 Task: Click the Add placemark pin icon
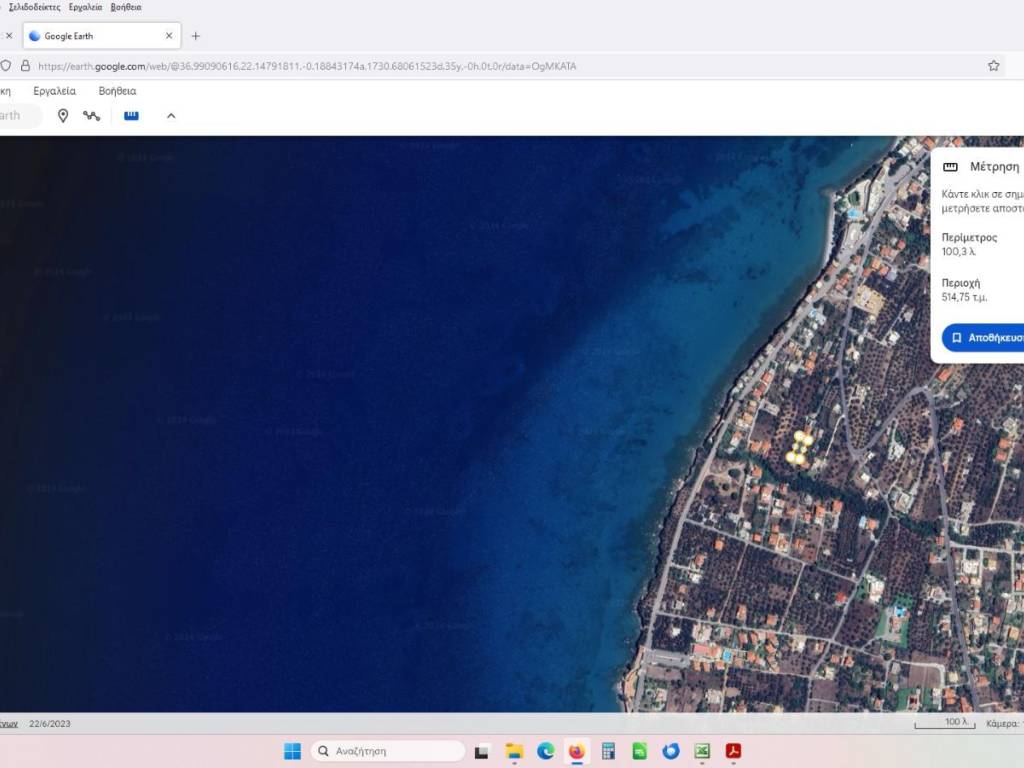63,116
